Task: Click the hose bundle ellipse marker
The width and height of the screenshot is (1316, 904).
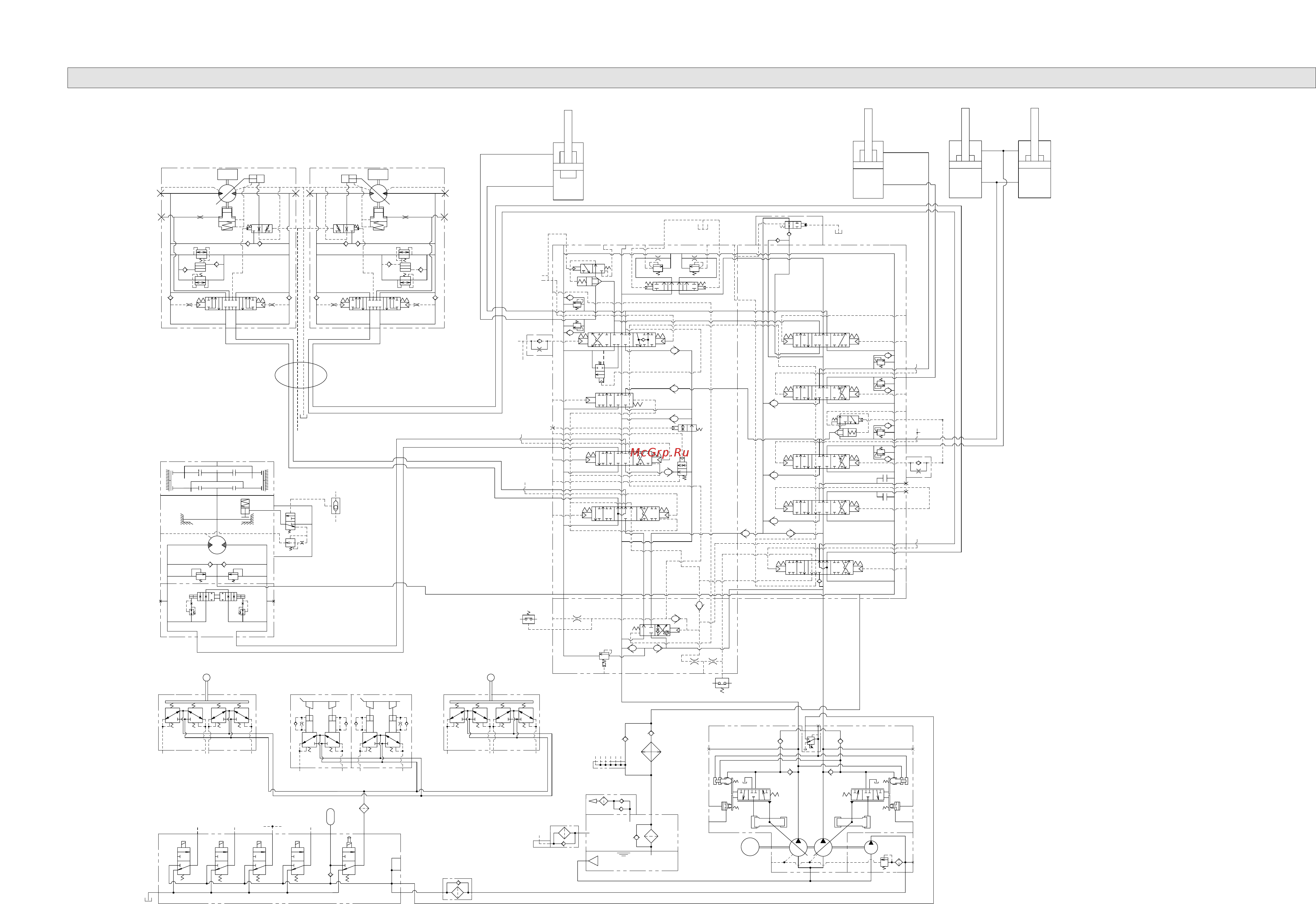Action: [x=301, y=375]
